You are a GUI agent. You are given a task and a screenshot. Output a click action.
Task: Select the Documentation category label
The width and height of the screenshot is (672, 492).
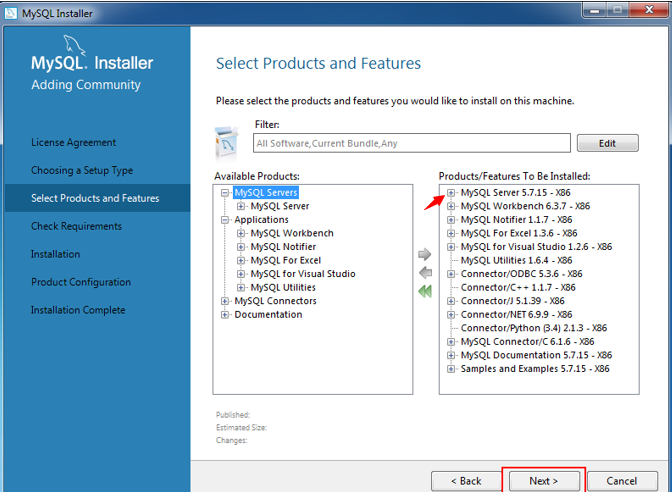[x=268, y=315]
